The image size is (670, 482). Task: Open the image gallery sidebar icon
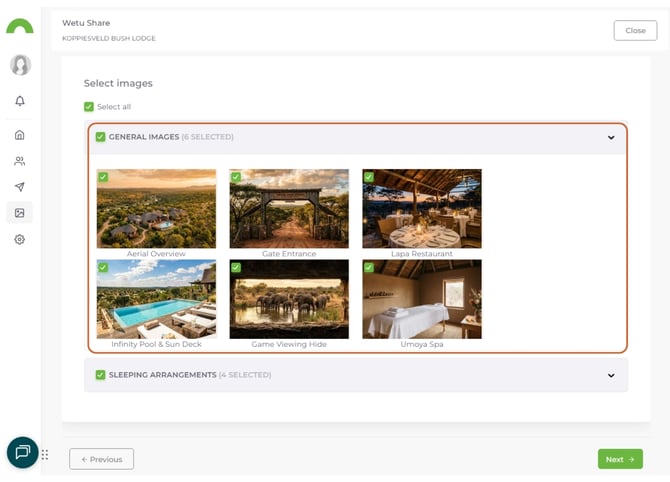pos(20,213)
